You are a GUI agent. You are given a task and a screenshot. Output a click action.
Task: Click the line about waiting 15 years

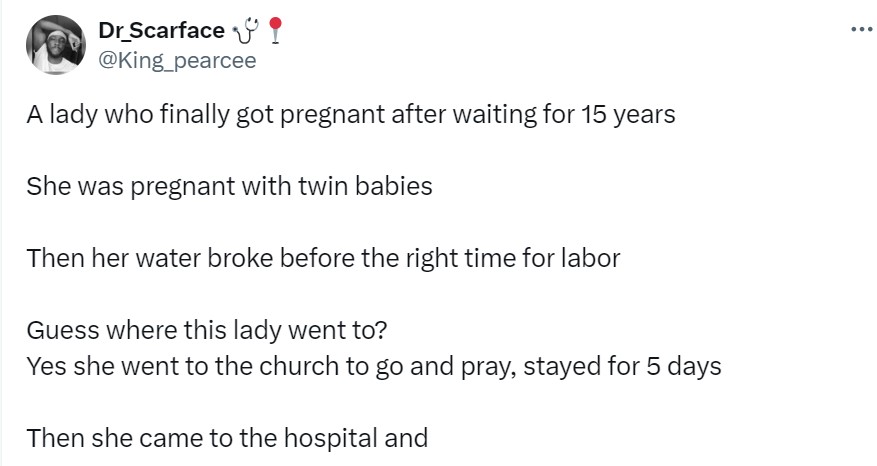click(350, 114)
